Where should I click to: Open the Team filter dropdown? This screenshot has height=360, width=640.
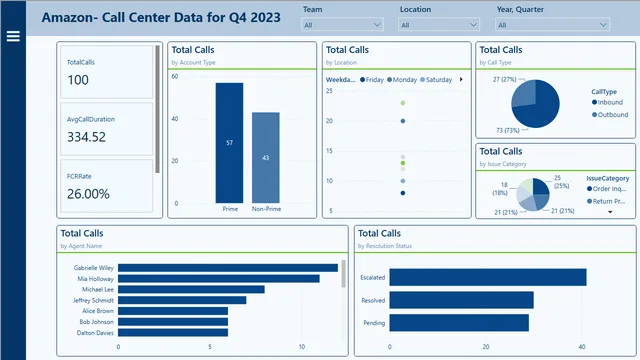[342, 25]
